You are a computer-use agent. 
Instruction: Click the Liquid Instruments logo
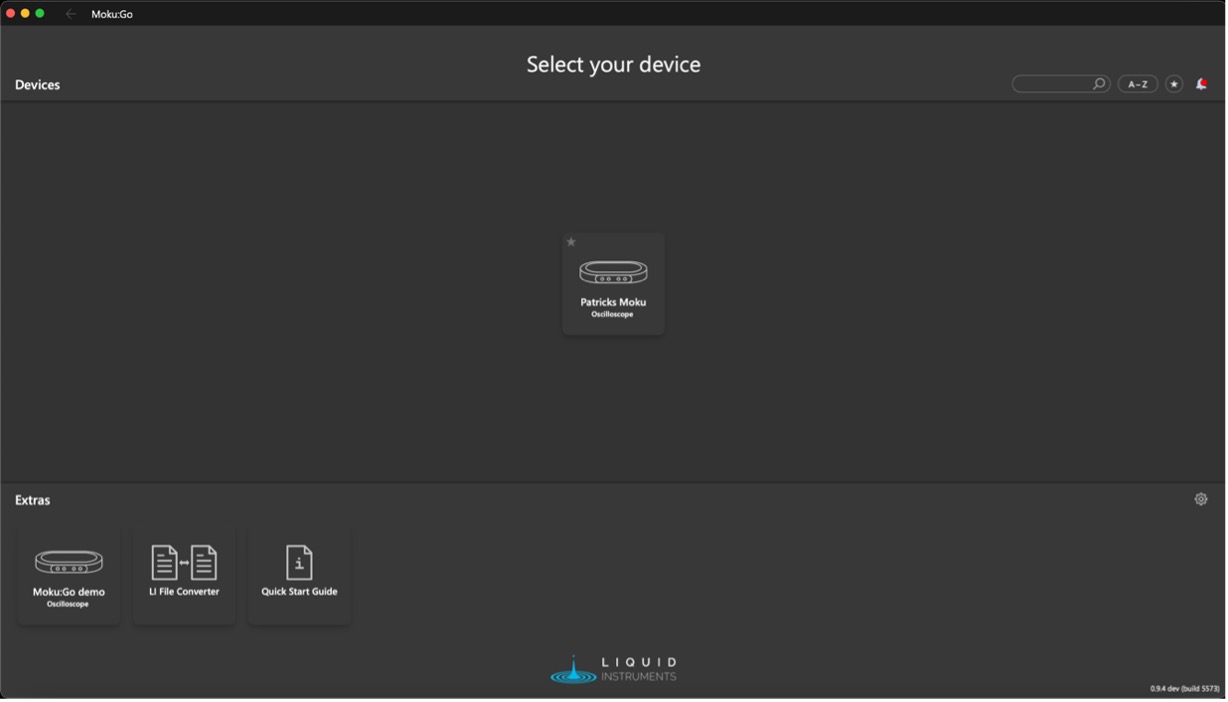613,669
